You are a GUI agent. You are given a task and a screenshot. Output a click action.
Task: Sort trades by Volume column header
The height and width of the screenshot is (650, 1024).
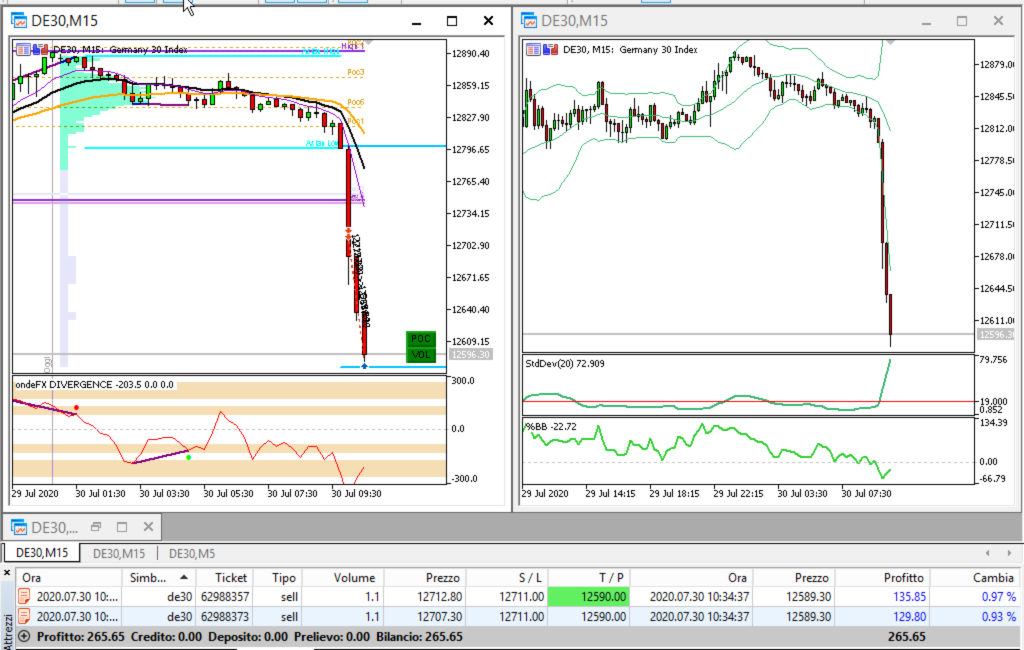(343, 577)
